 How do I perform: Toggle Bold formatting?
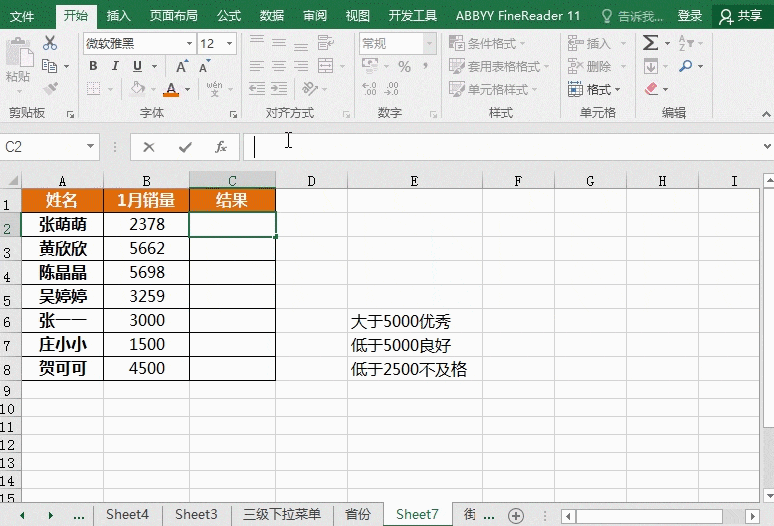[93, 66]
